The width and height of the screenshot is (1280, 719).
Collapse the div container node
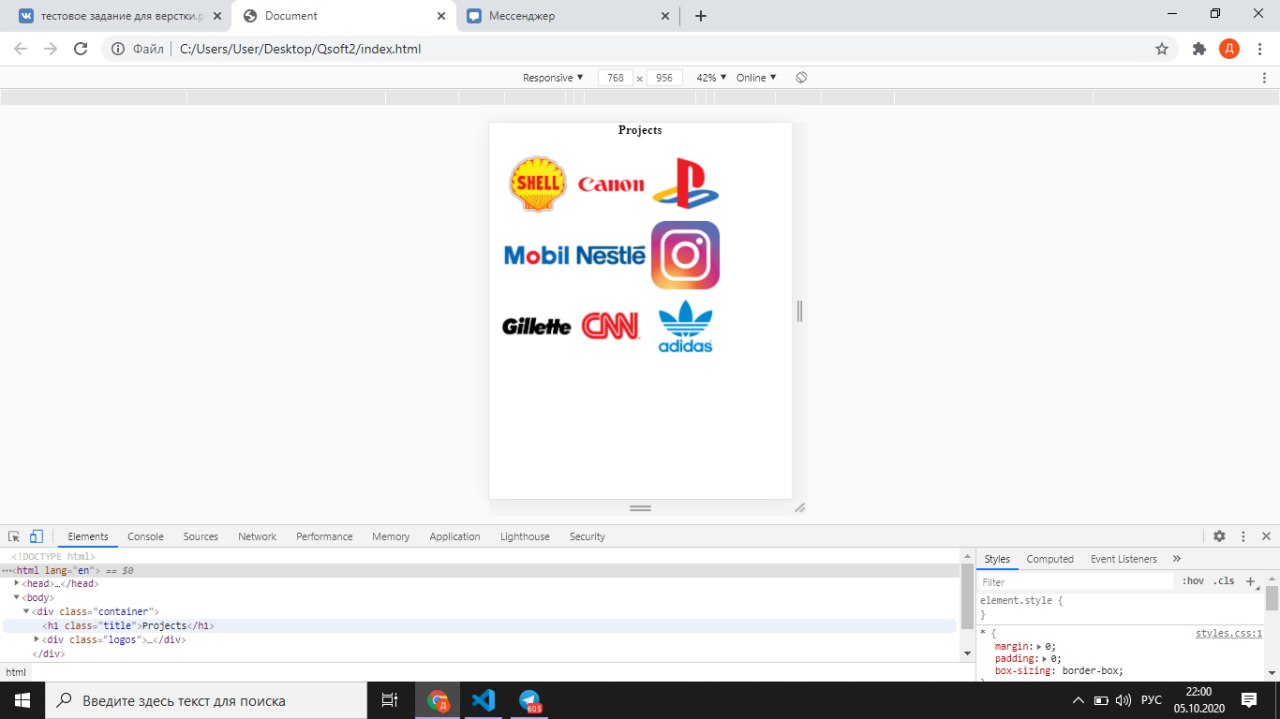tap(26, 611)
